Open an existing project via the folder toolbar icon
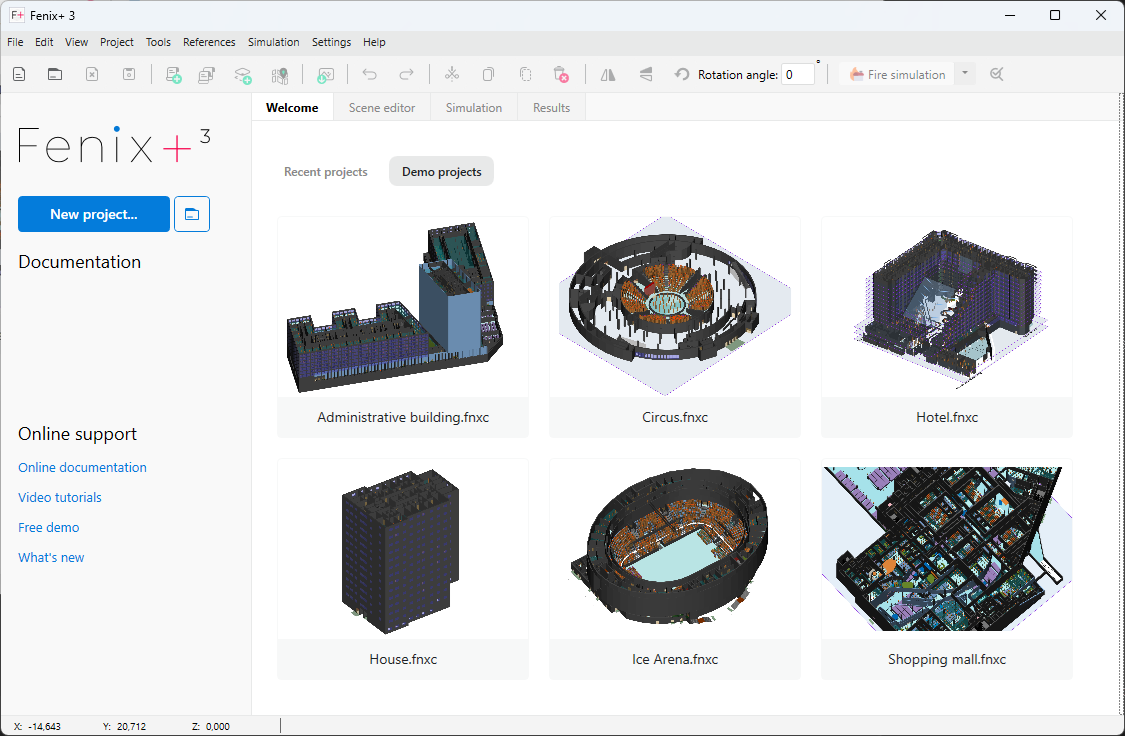The height and width of the screenshot is (736, 1125). (55, 74)
